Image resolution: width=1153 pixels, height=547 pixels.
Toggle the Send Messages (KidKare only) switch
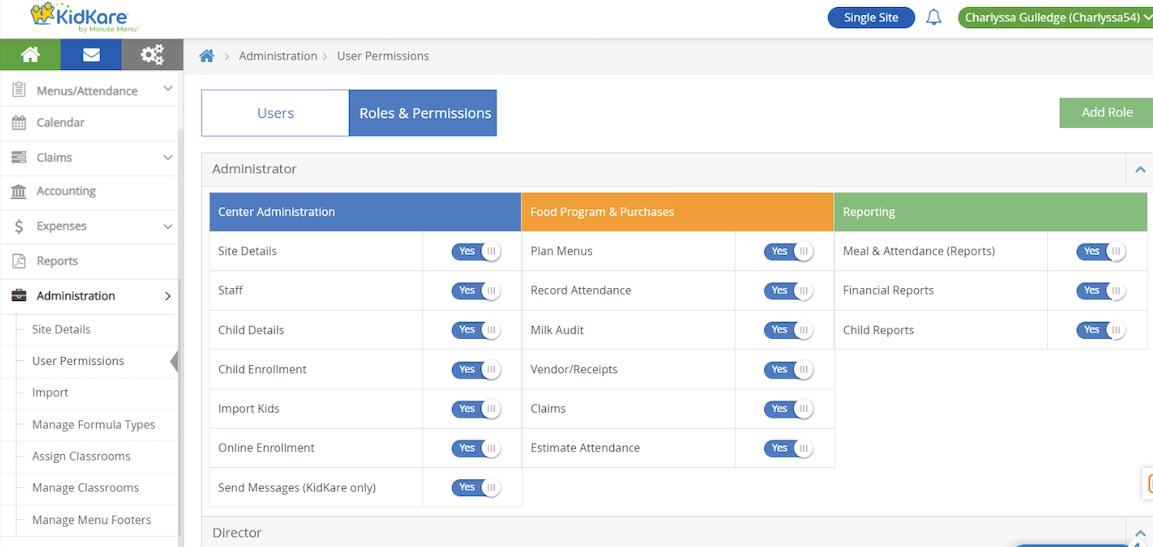476,487
